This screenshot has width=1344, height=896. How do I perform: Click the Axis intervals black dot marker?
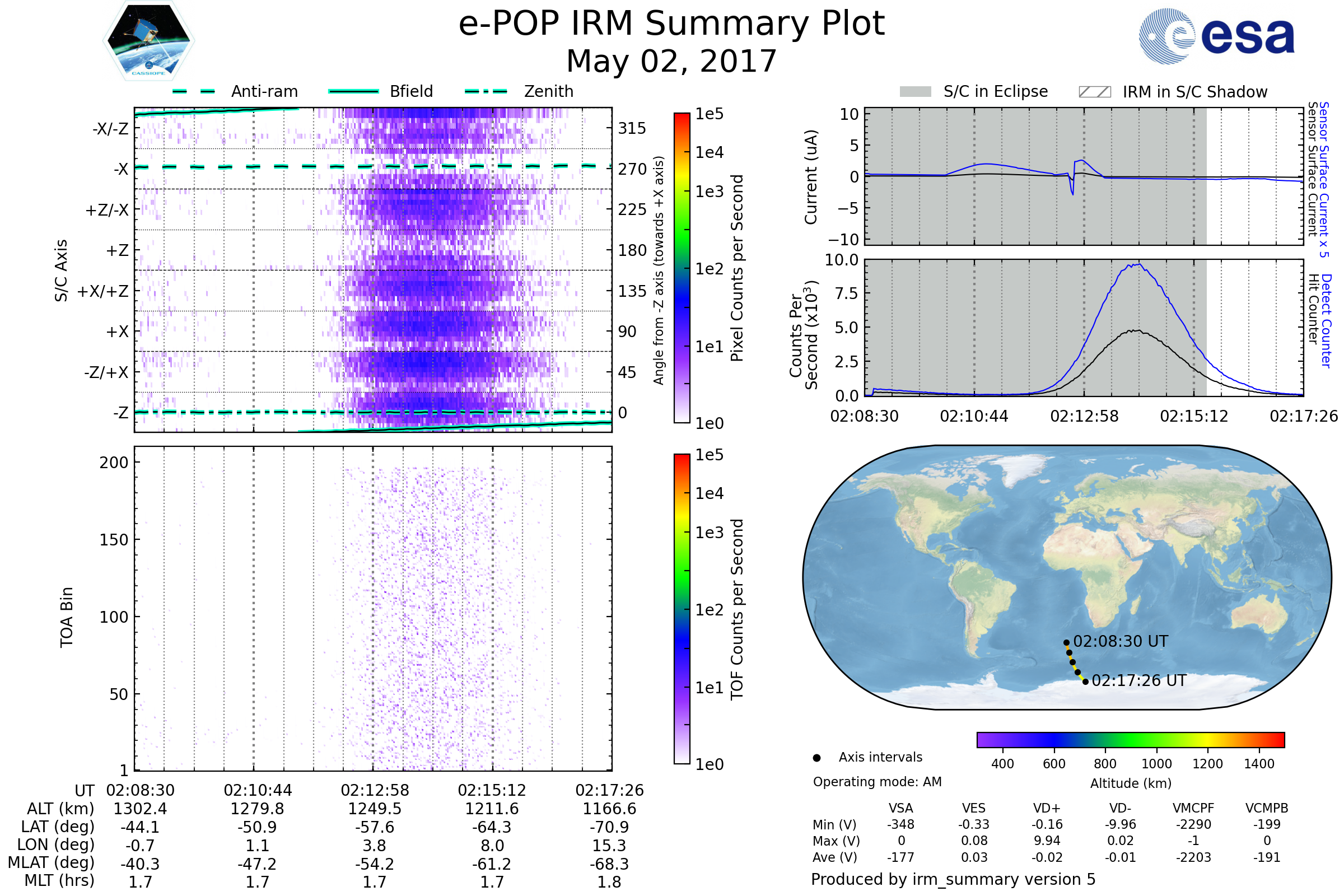(816, 758)
